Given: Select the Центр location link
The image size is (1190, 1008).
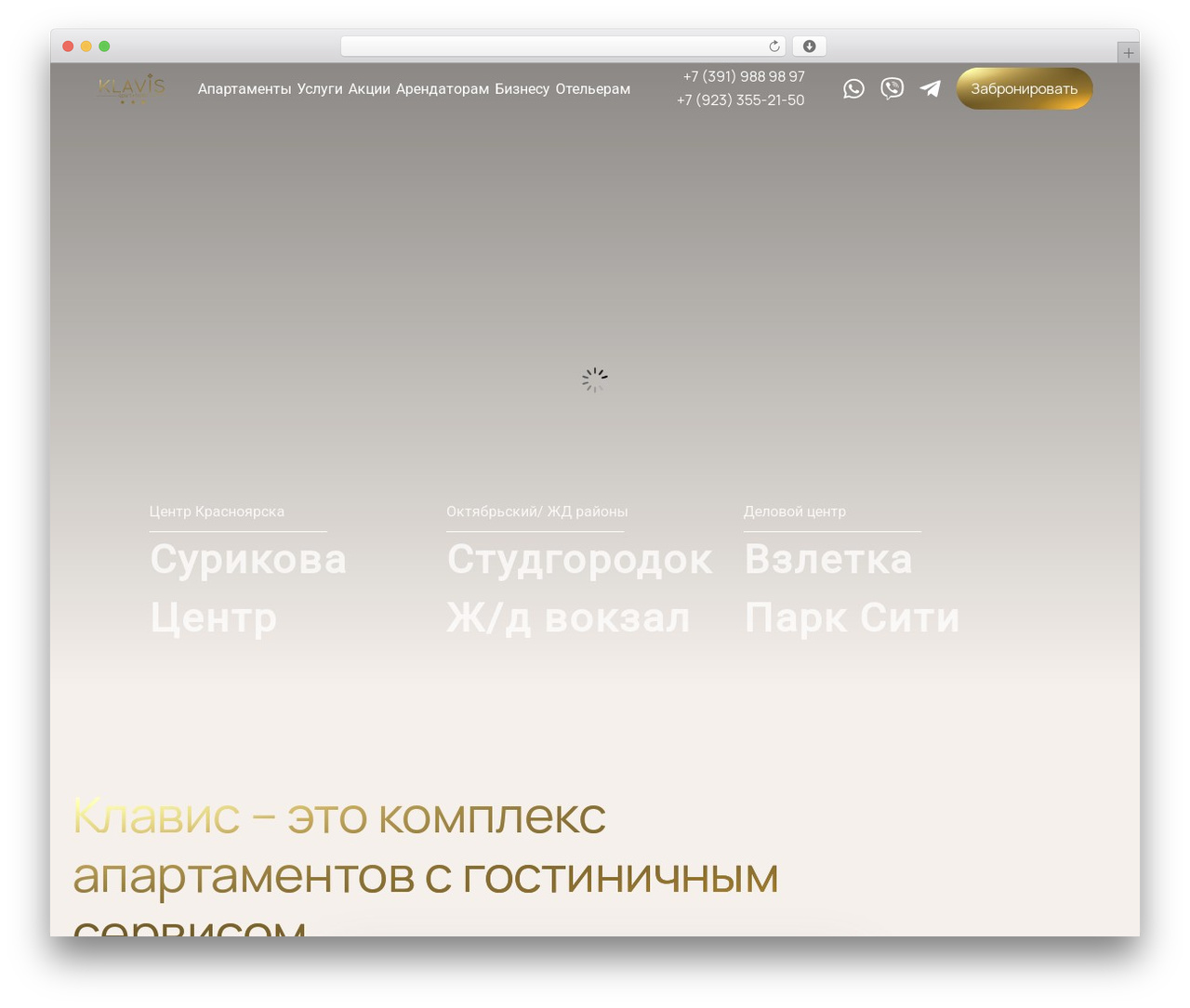Looking at the screenshot, I should [x=214, y=618].
